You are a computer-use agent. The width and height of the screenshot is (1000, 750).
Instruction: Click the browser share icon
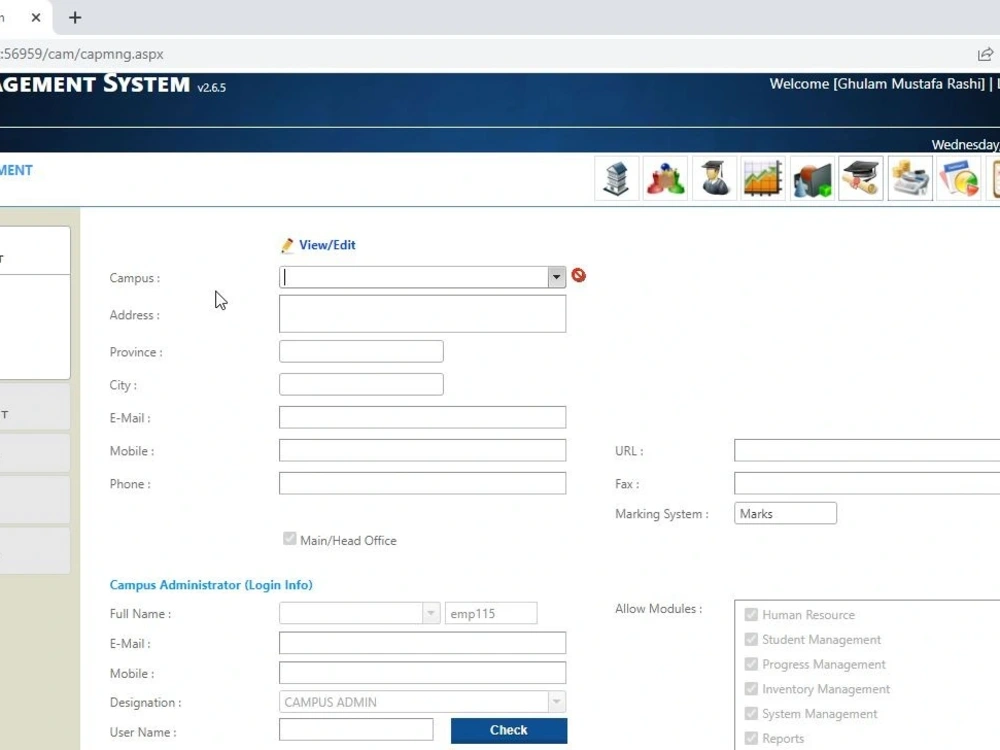pos(985,54)
